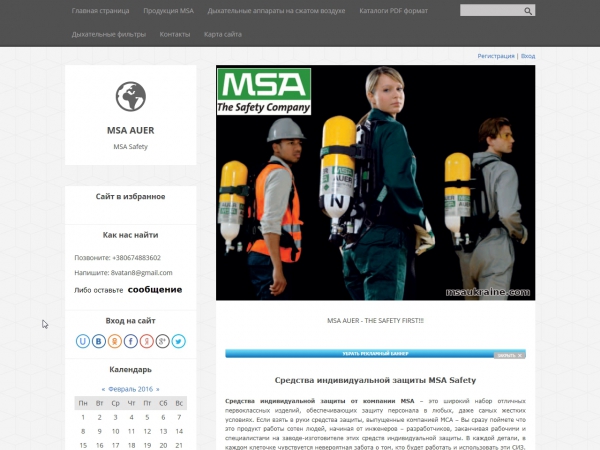Log in with VKontakte icon
The width and height of the screenshot is (600, 450).
click(99, 341)
